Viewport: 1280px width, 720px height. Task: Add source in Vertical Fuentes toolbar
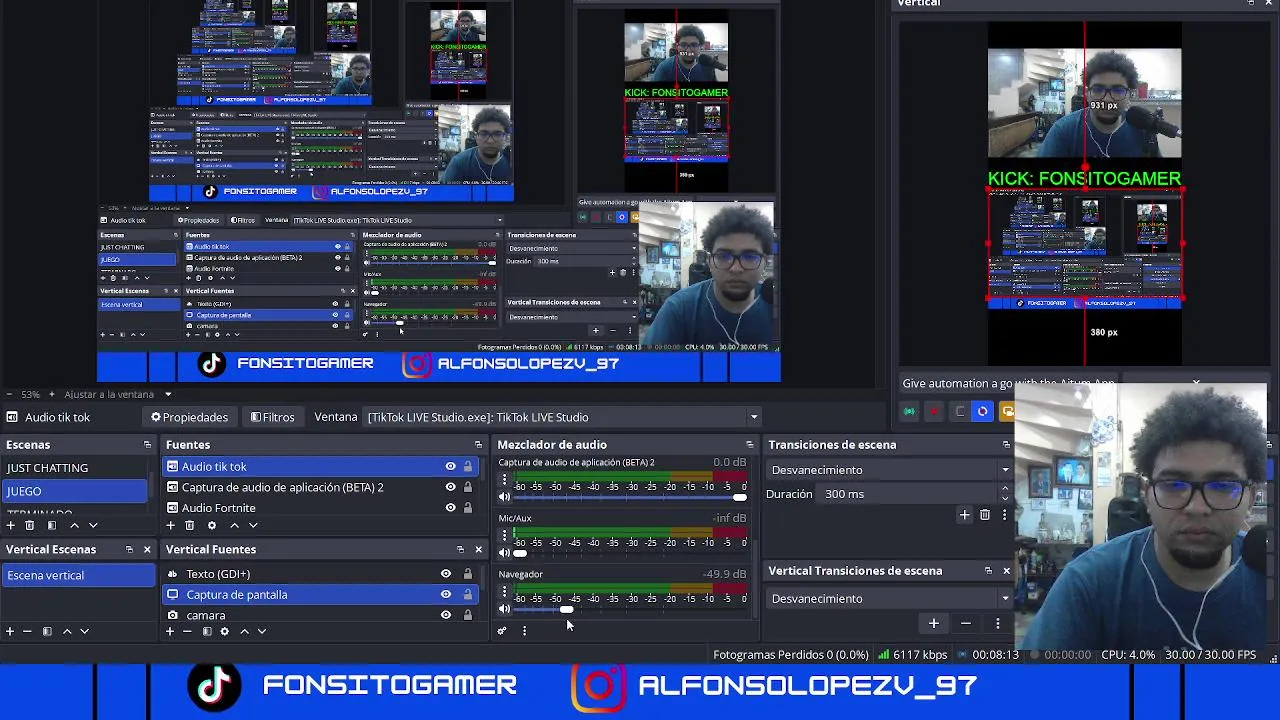click(169, 631)
